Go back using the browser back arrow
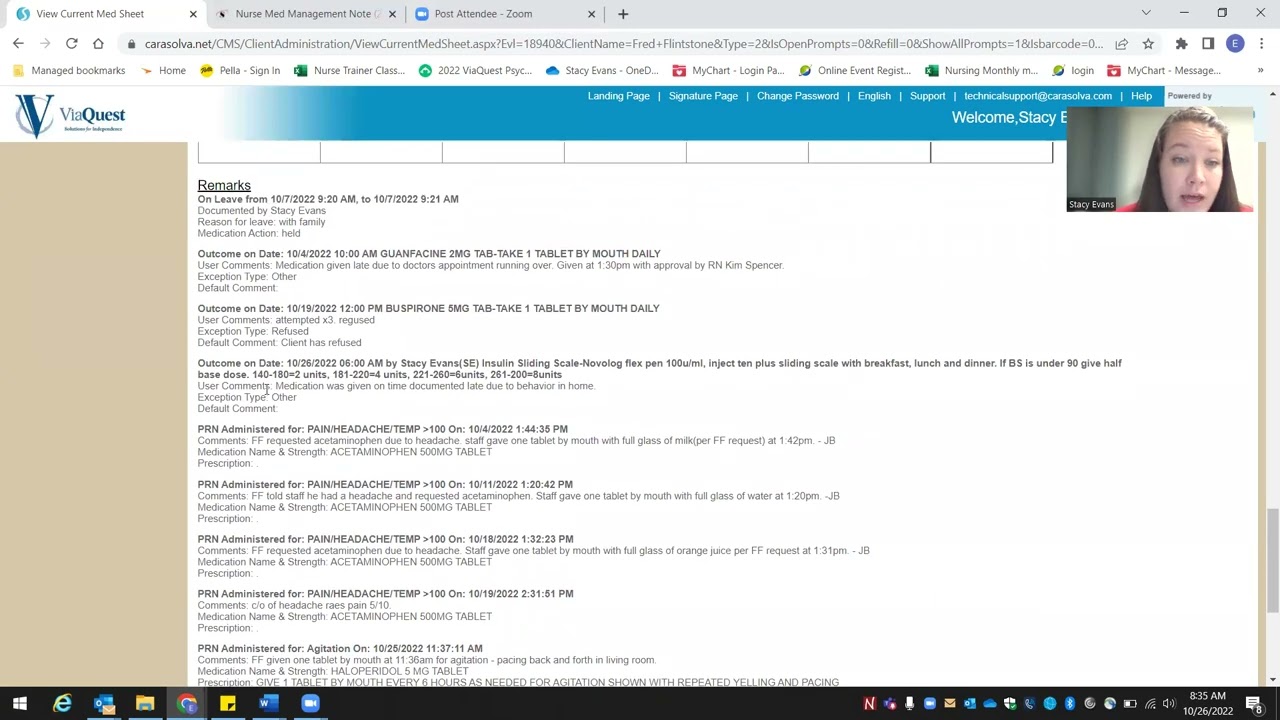 [x=18, y=44]
